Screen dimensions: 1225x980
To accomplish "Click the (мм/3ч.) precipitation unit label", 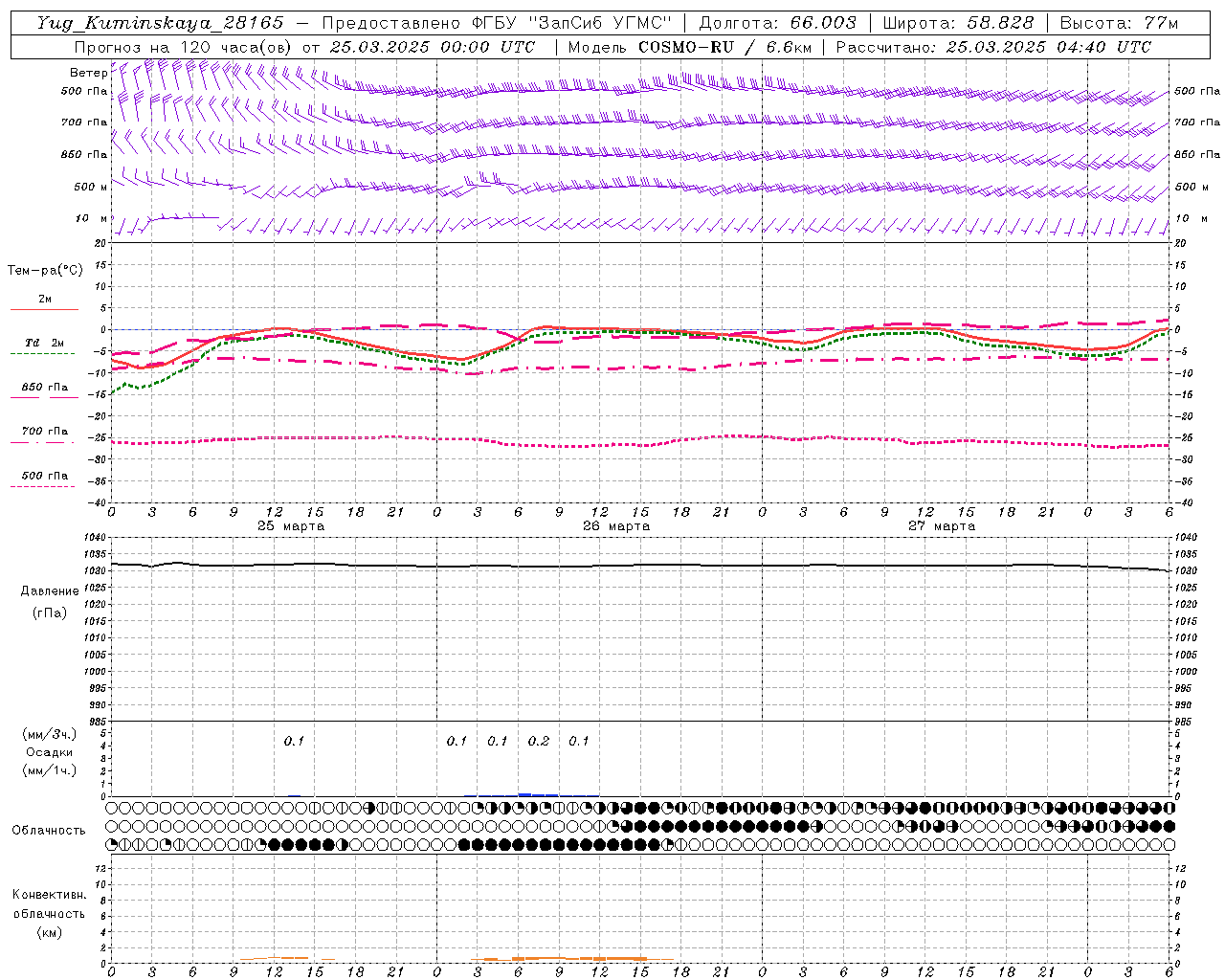I will (50, 735).
